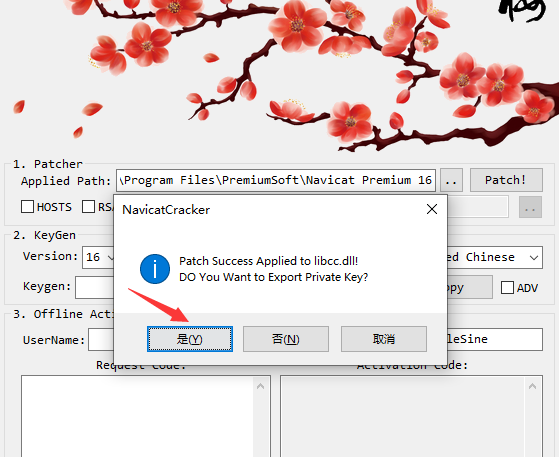This screenshot has height=457, width=559.
Task: Click the 是(Y) button in the dialog
Action: (190, 339)
